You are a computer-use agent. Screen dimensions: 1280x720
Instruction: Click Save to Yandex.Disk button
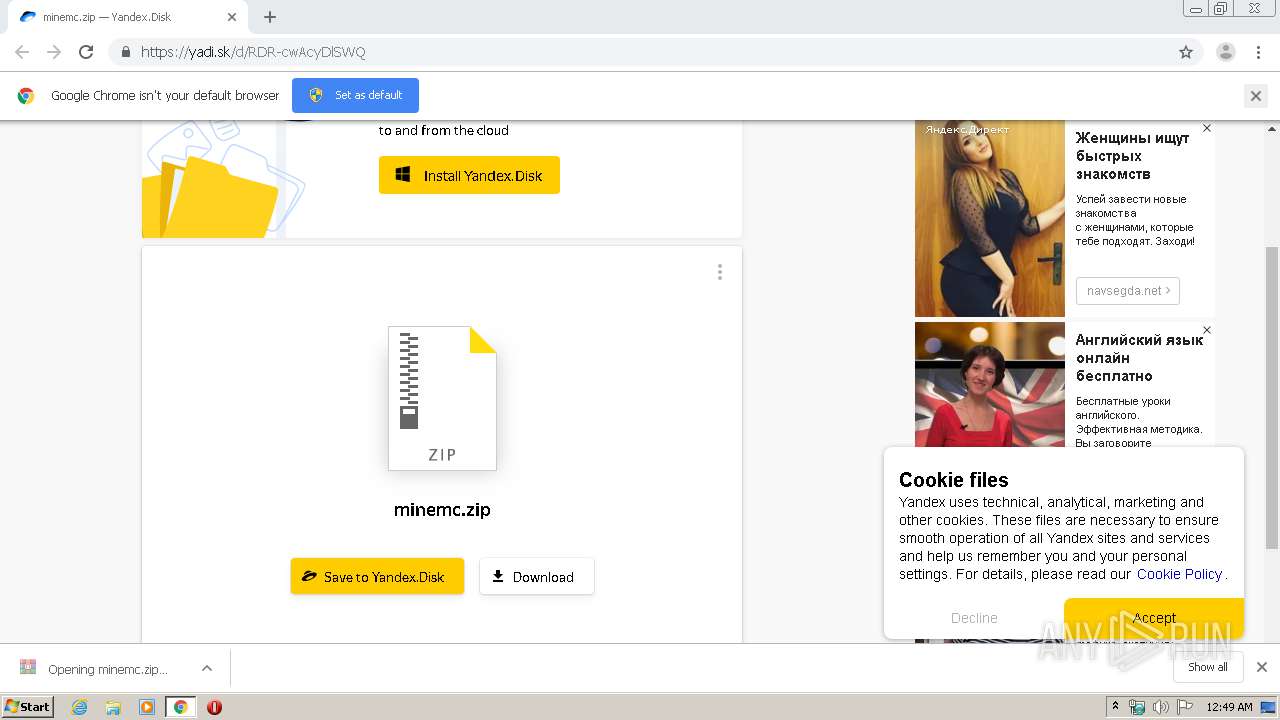[377, 576]
